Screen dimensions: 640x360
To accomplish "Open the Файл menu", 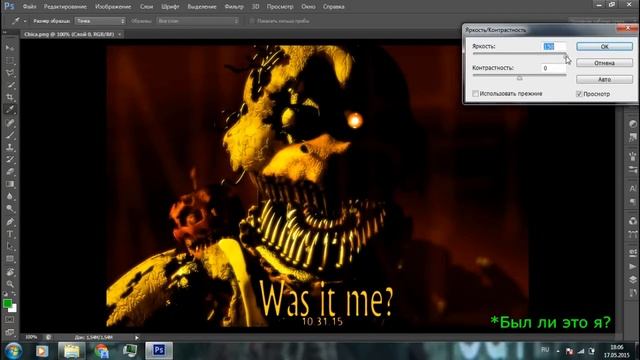I will coord(29,7).
